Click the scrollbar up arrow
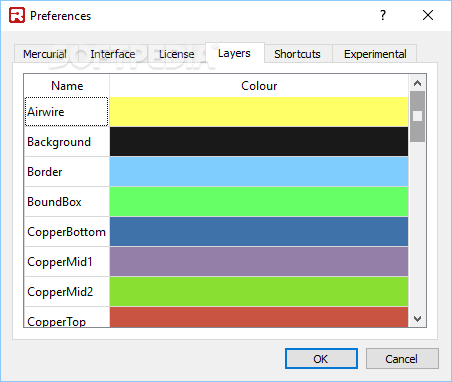This screenshot has height=382, width=452. point(417,83)
